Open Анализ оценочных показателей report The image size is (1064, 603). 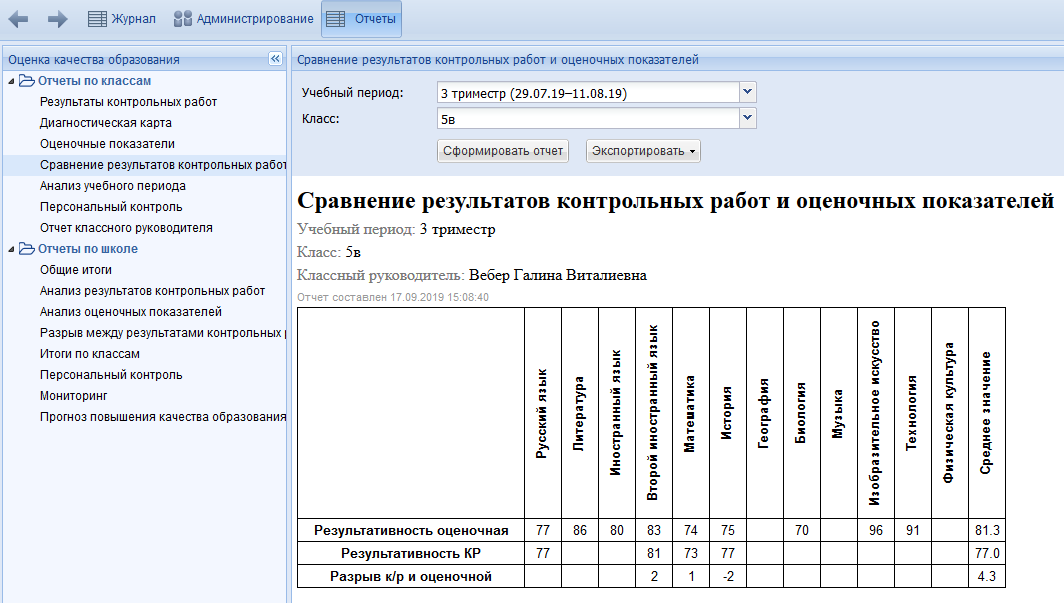pos(131,312)
